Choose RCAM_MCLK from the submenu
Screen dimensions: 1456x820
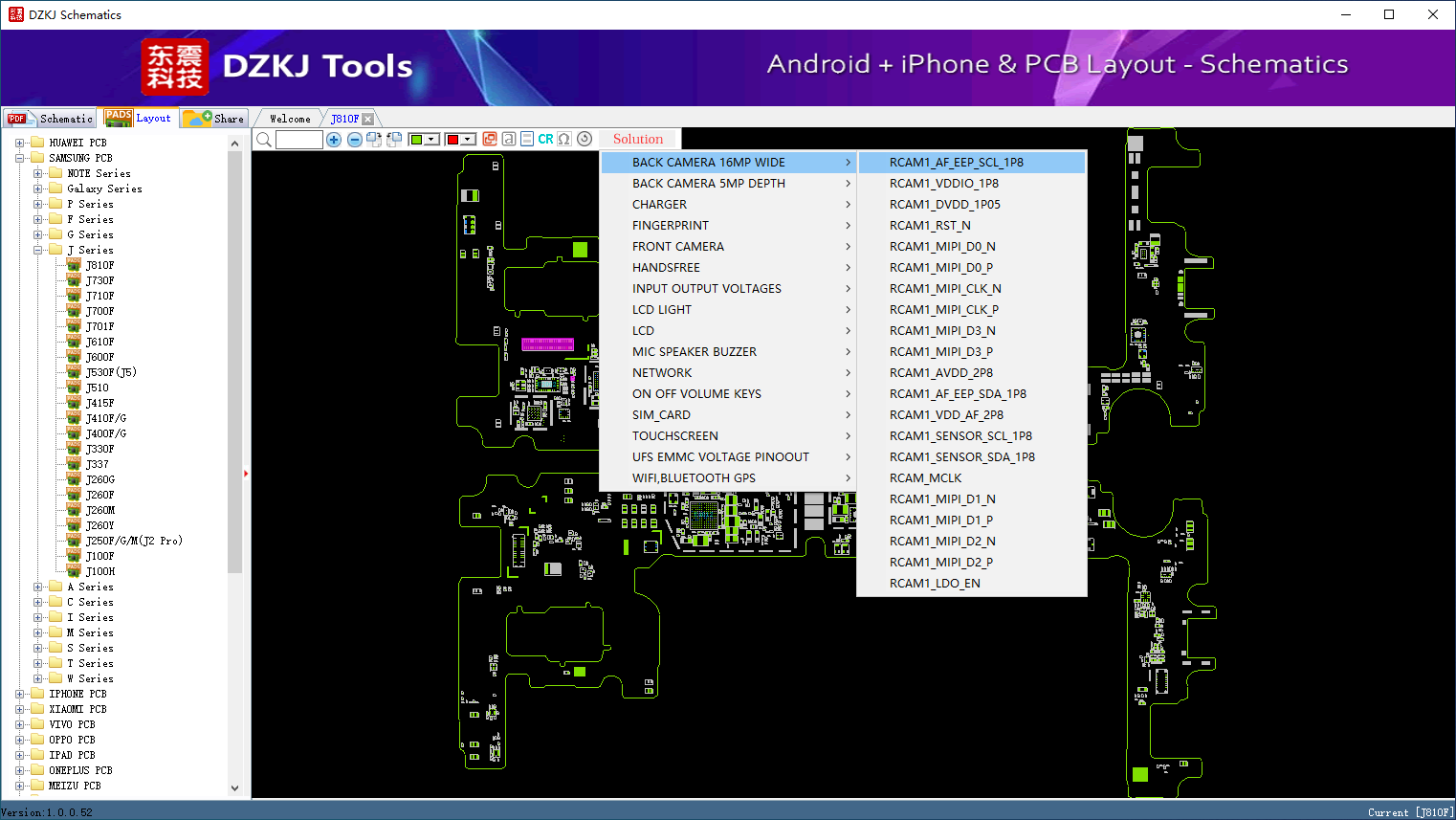[x=972, y=478]
